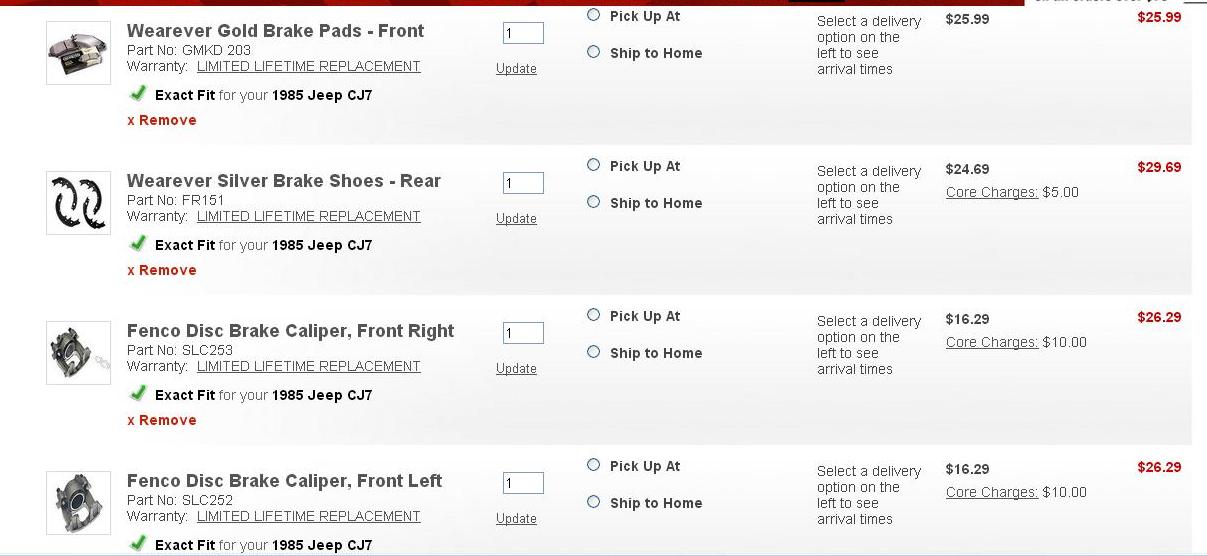Viewport: 1207px width, 556px height.
Task: Update quantity for Wearever Gold Brake Pads
Action: [516, 69]
